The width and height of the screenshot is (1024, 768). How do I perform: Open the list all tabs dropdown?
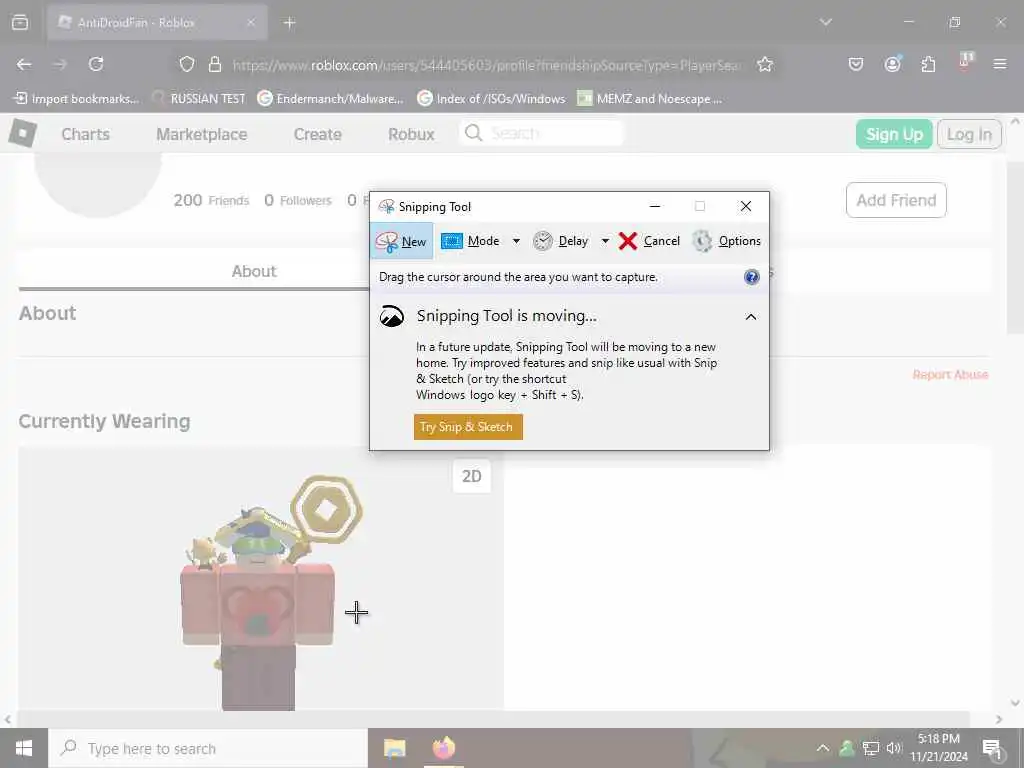pyautogui.click(x=825, y=22)
